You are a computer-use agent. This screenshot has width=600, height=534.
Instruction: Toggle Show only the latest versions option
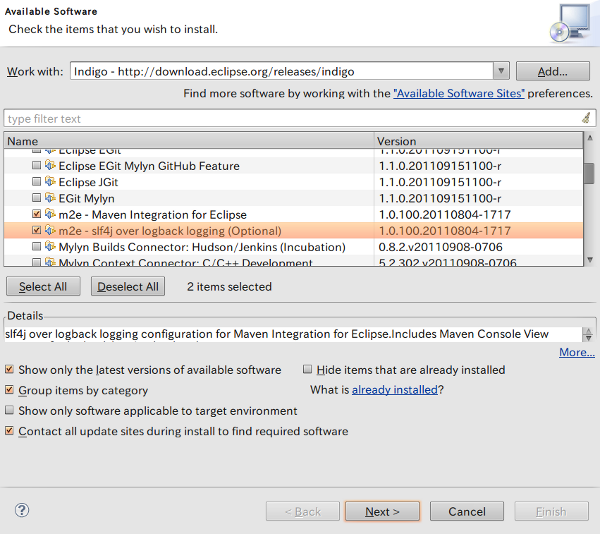[9, 370]
